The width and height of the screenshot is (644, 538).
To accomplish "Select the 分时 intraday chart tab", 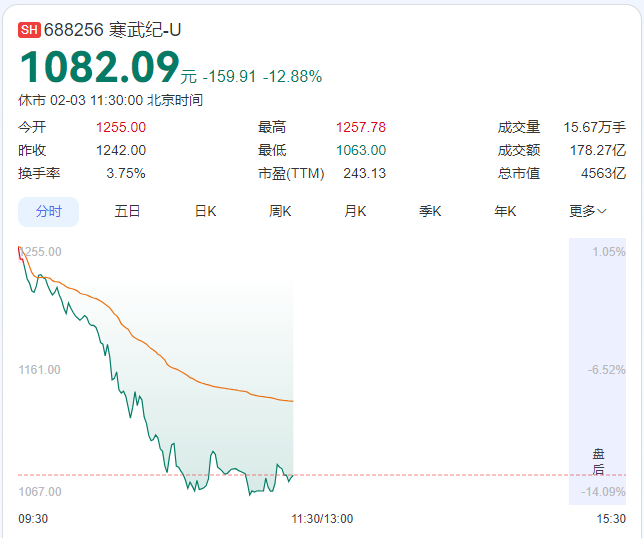I will point(49,211).
